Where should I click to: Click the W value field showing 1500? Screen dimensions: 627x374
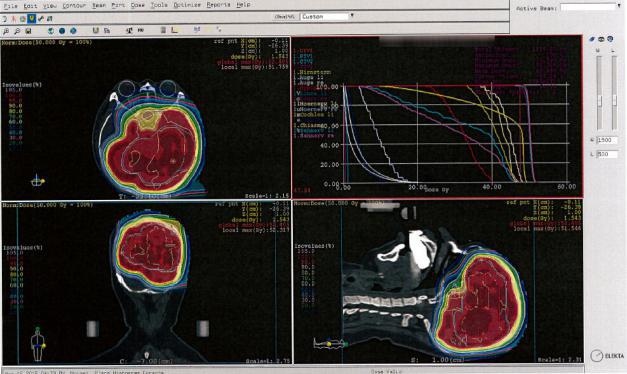(607, 140)
